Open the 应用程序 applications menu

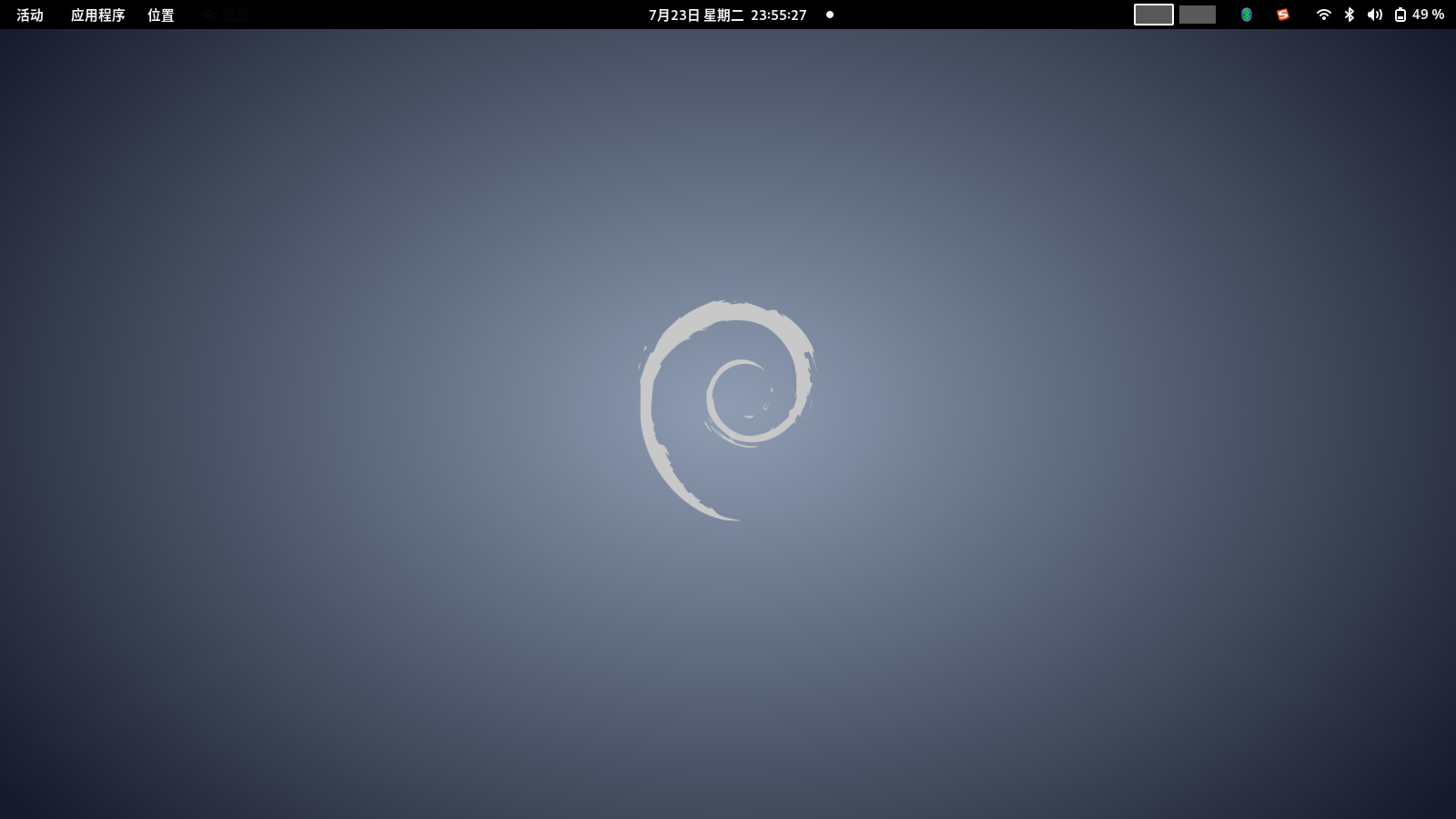coord(97,15)
